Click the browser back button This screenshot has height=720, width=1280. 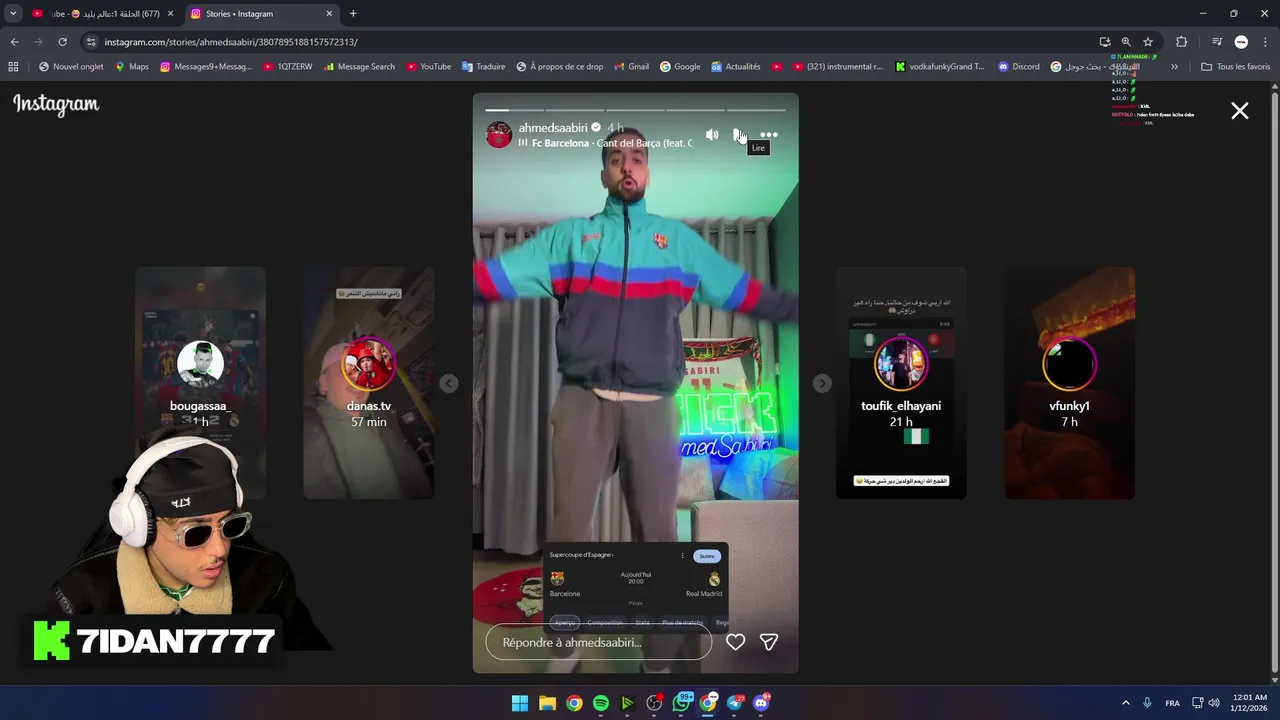(x=14, y=42)
